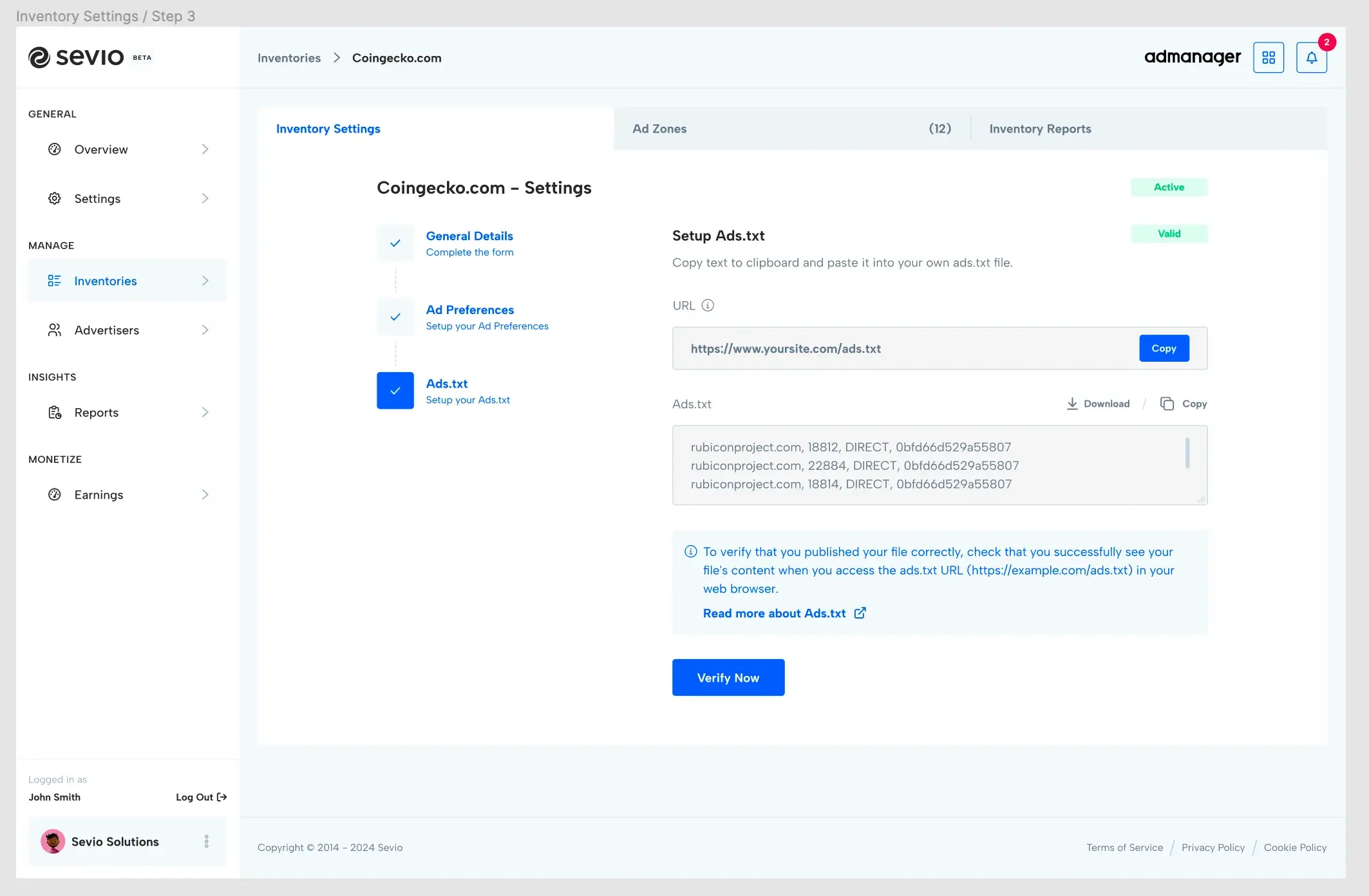Expand the Settings sidebar section
The width and height of the screenshot is (1369, 896).
(205, 198)
